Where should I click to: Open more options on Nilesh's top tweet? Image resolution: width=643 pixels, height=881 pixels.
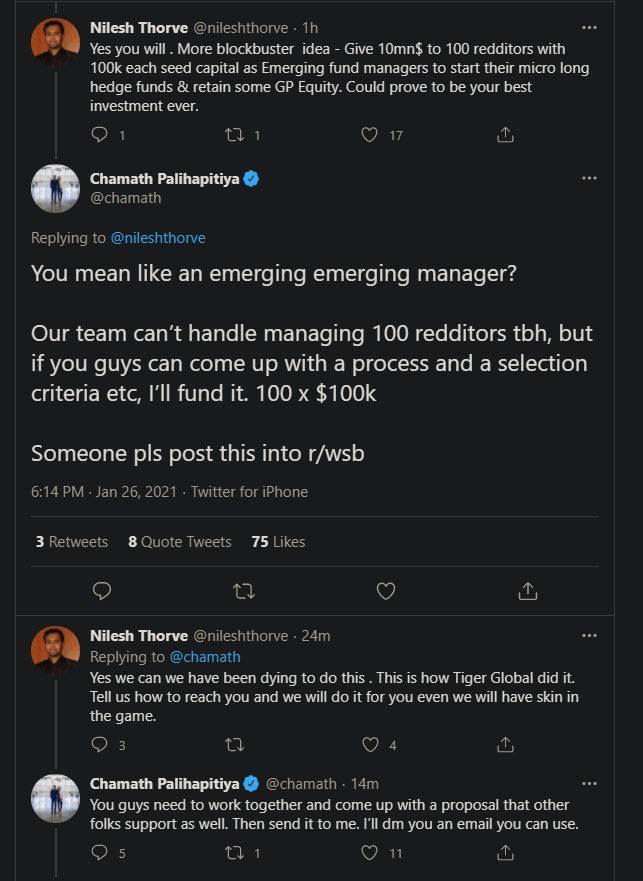click(x=589, y=28)
